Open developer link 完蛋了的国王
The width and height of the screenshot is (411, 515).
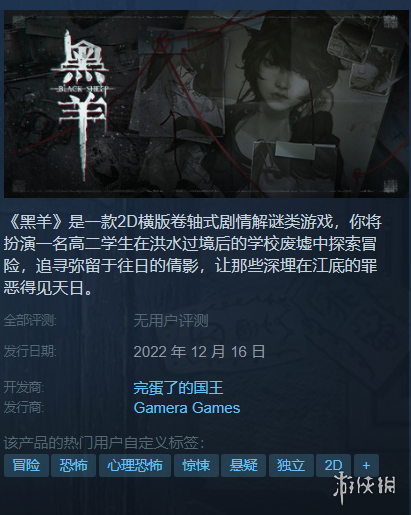pos(178,388)
